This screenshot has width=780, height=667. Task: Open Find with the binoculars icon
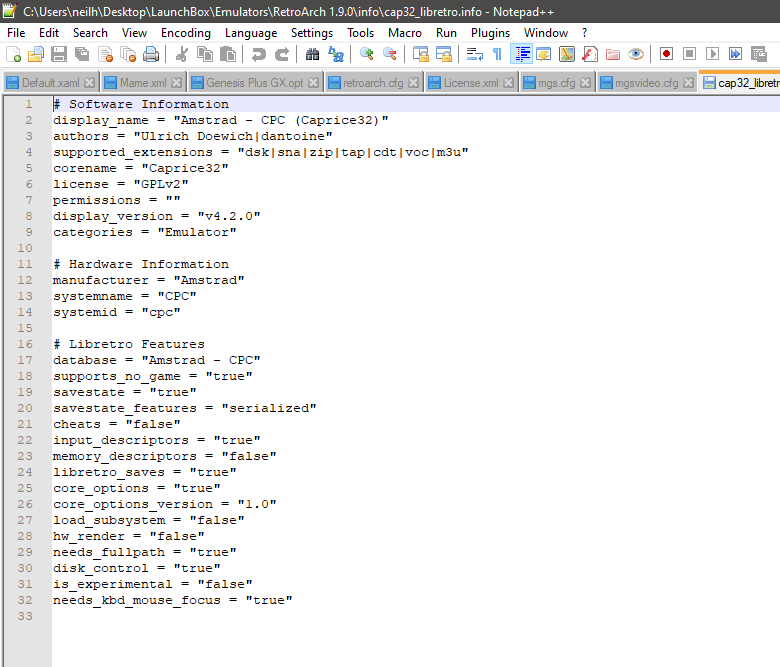[x=312, y=54]
